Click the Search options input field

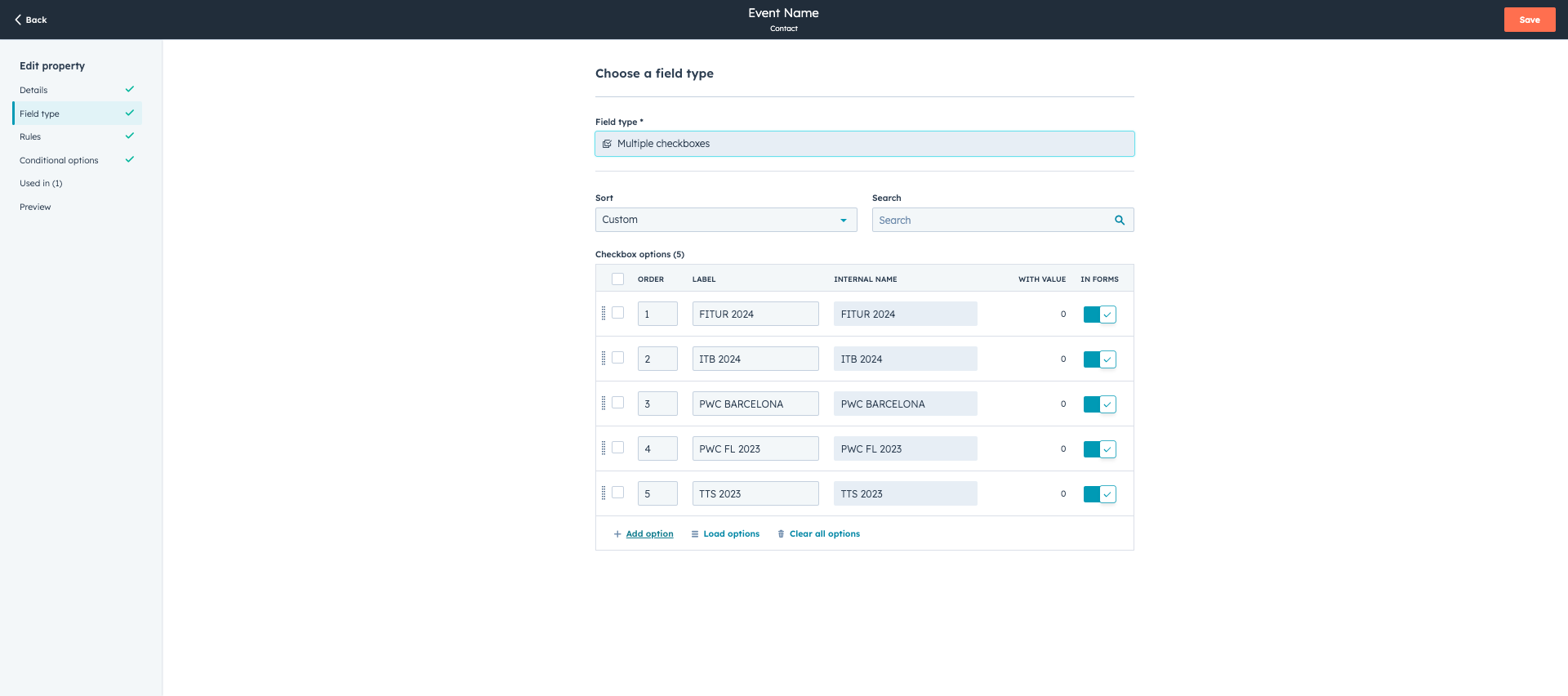(x=1003, y=220)
